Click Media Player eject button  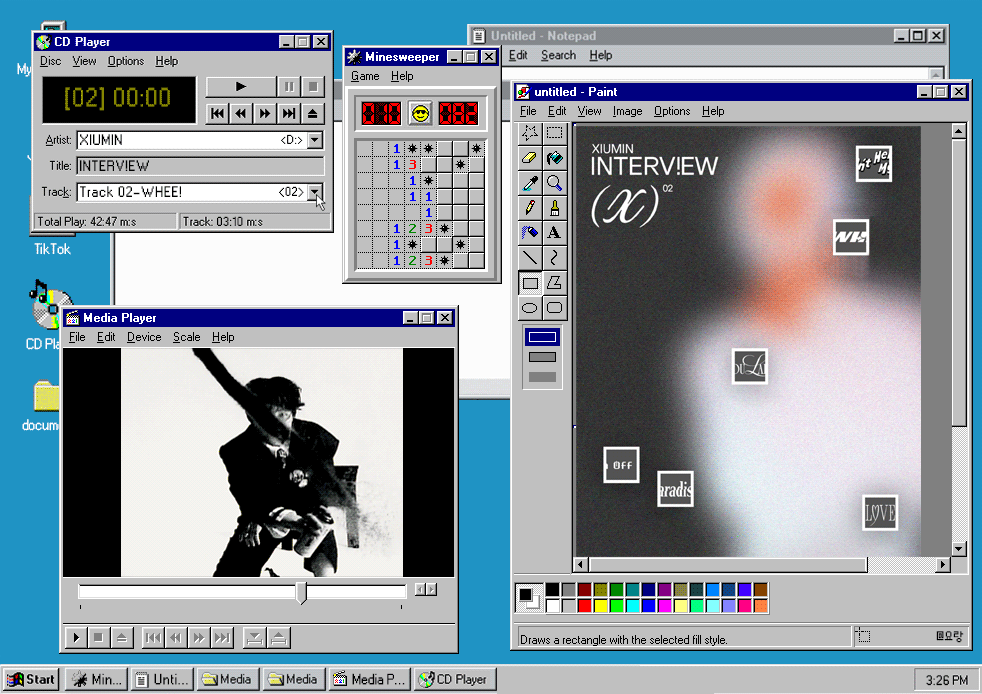(x=121, y=638)
